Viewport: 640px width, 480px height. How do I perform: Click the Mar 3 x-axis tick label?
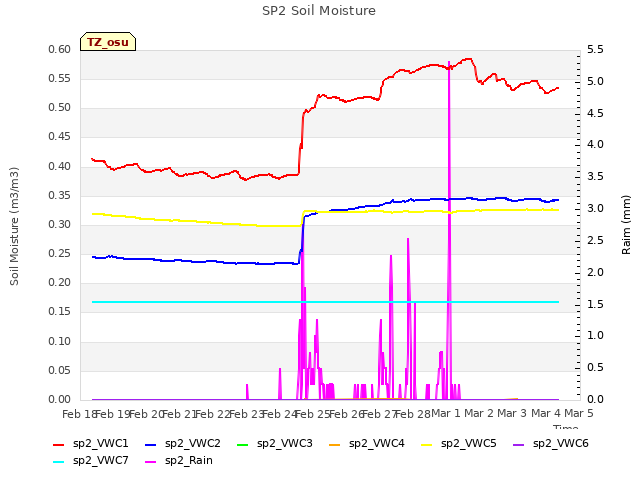512,413
